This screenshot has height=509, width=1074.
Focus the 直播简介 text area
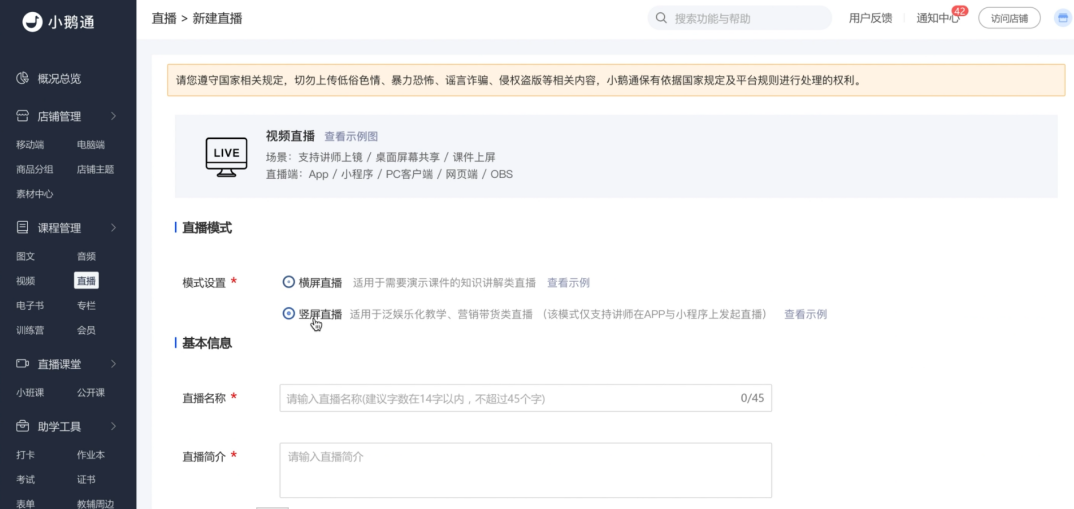(525, 470)
